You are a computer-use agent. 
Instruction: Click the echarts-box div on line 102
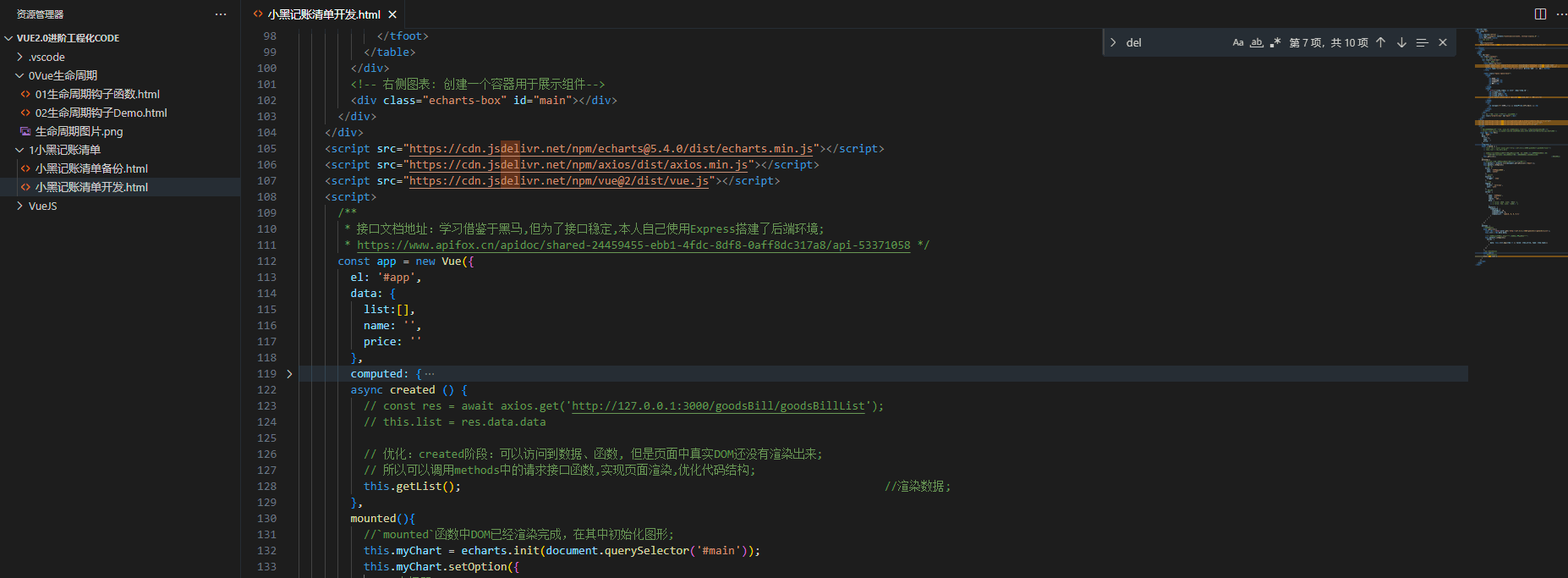[484, 101]
